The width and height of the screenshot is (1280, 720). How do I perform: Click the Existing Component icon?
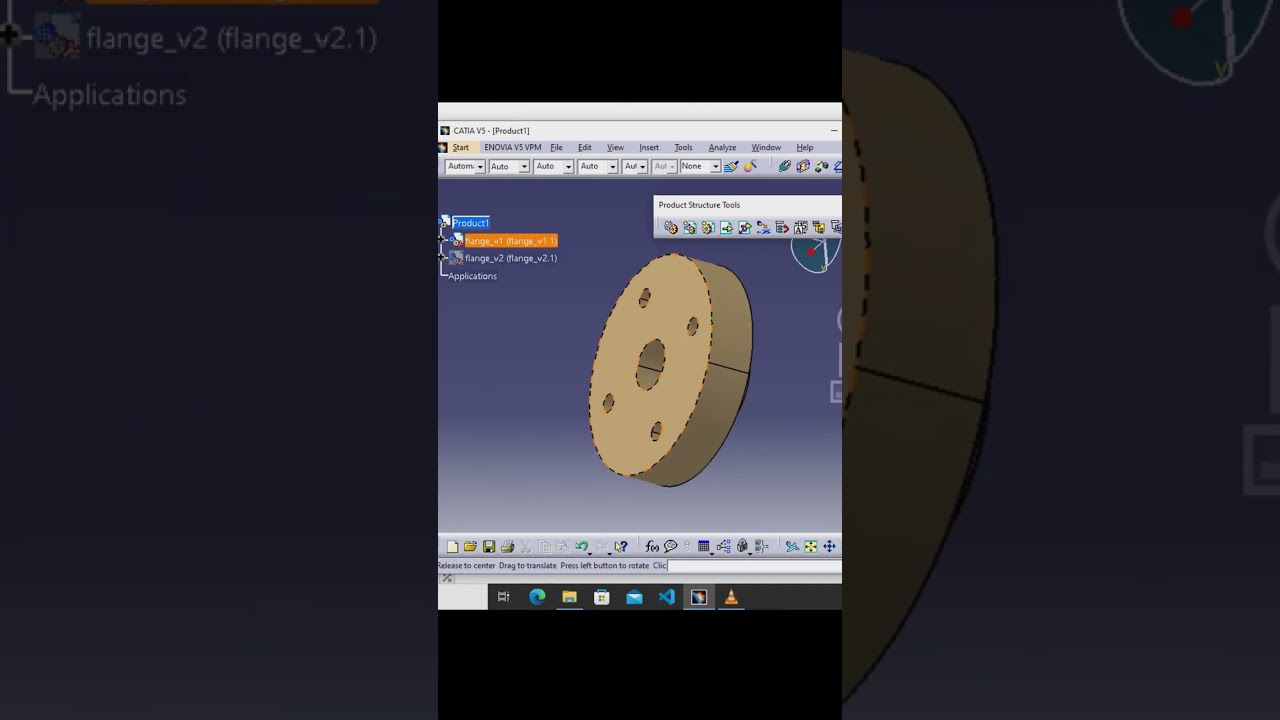[726, 228]
